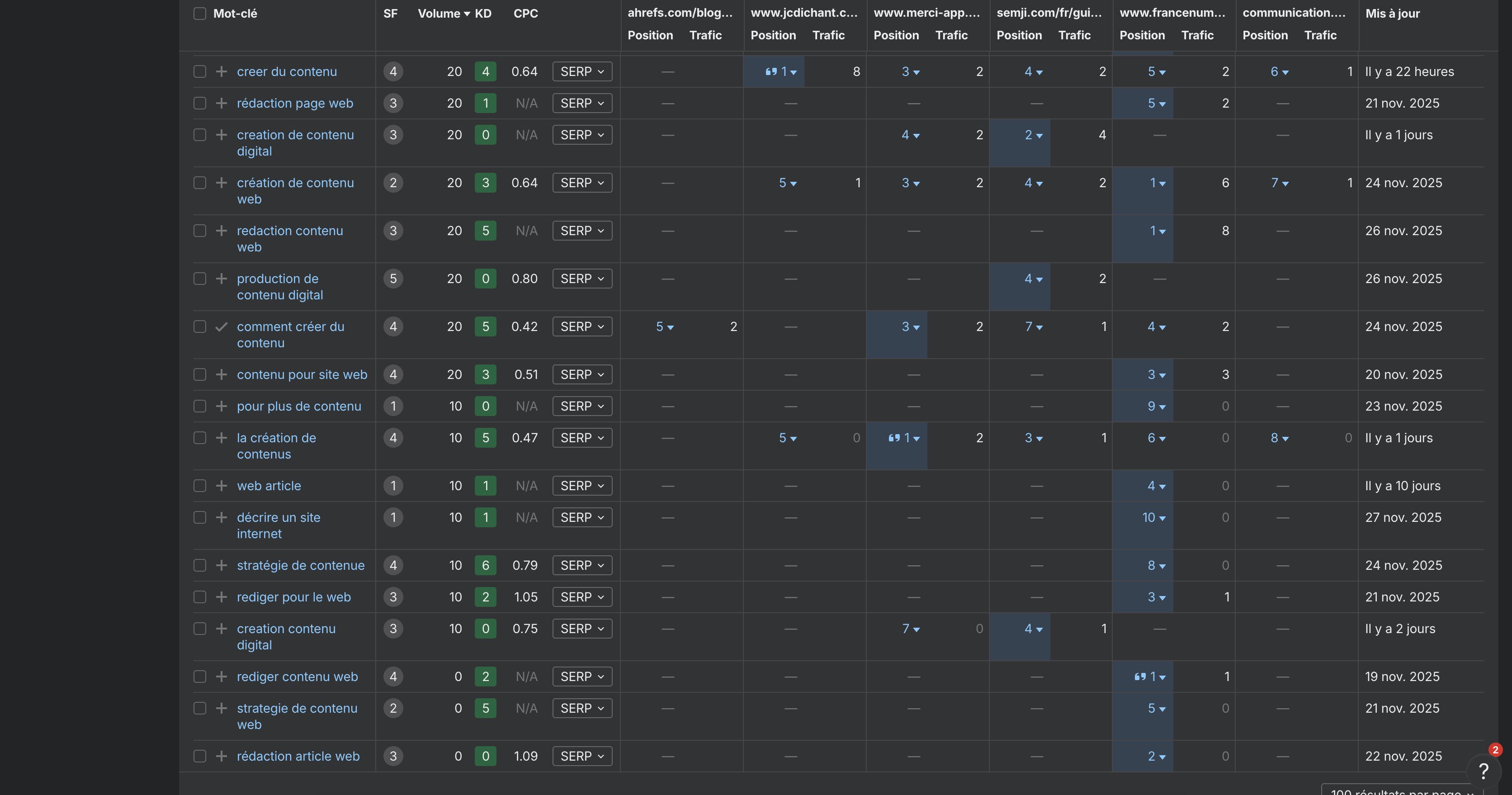Viewport: 1512px width, 795px height.
Task: Click the + icon next to "creer du contenu"
Action: pyautogui.click(x=221, y=71)
